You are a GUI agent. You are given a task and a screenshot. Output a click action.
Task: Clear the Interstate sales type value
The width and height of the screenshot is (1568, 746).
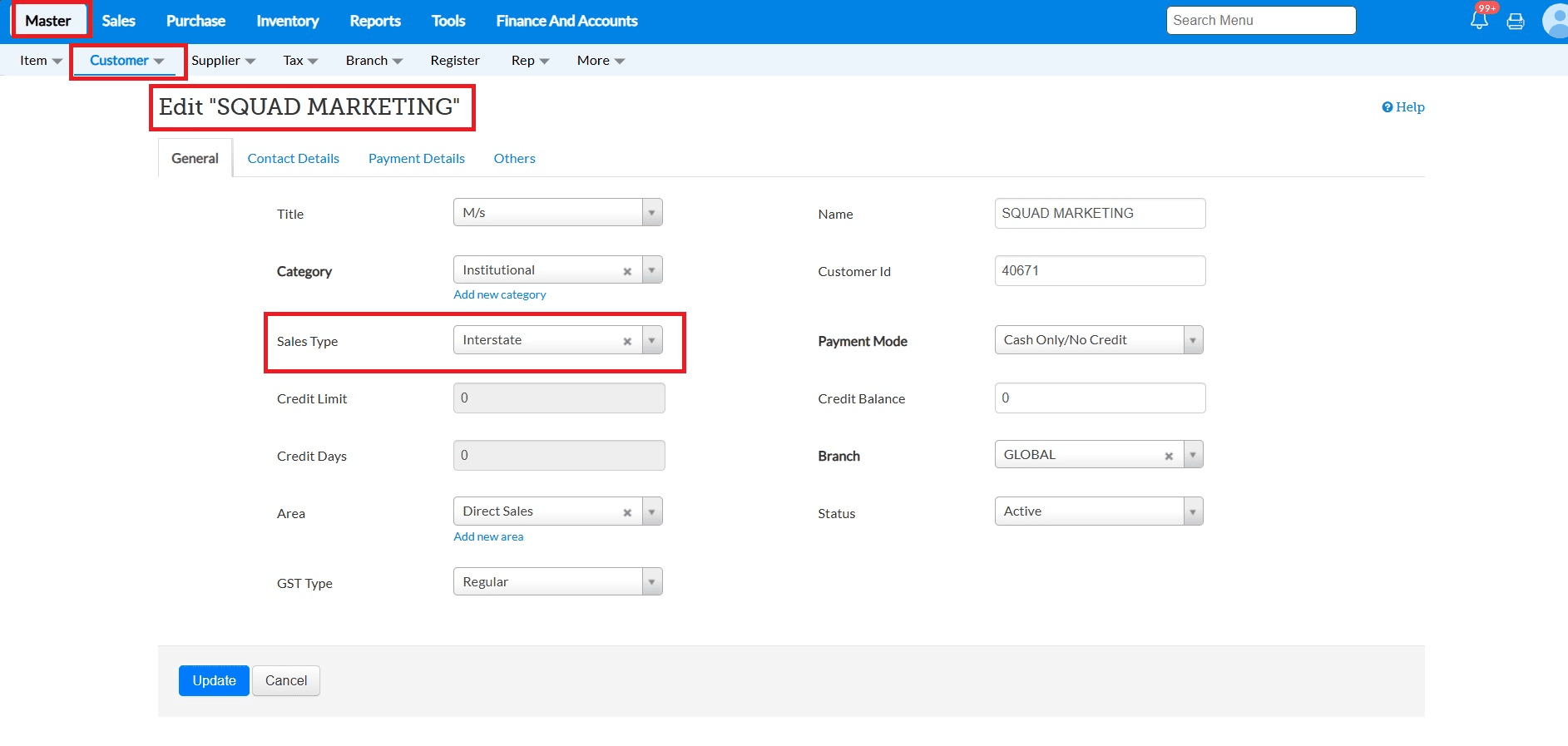[627, 341]
